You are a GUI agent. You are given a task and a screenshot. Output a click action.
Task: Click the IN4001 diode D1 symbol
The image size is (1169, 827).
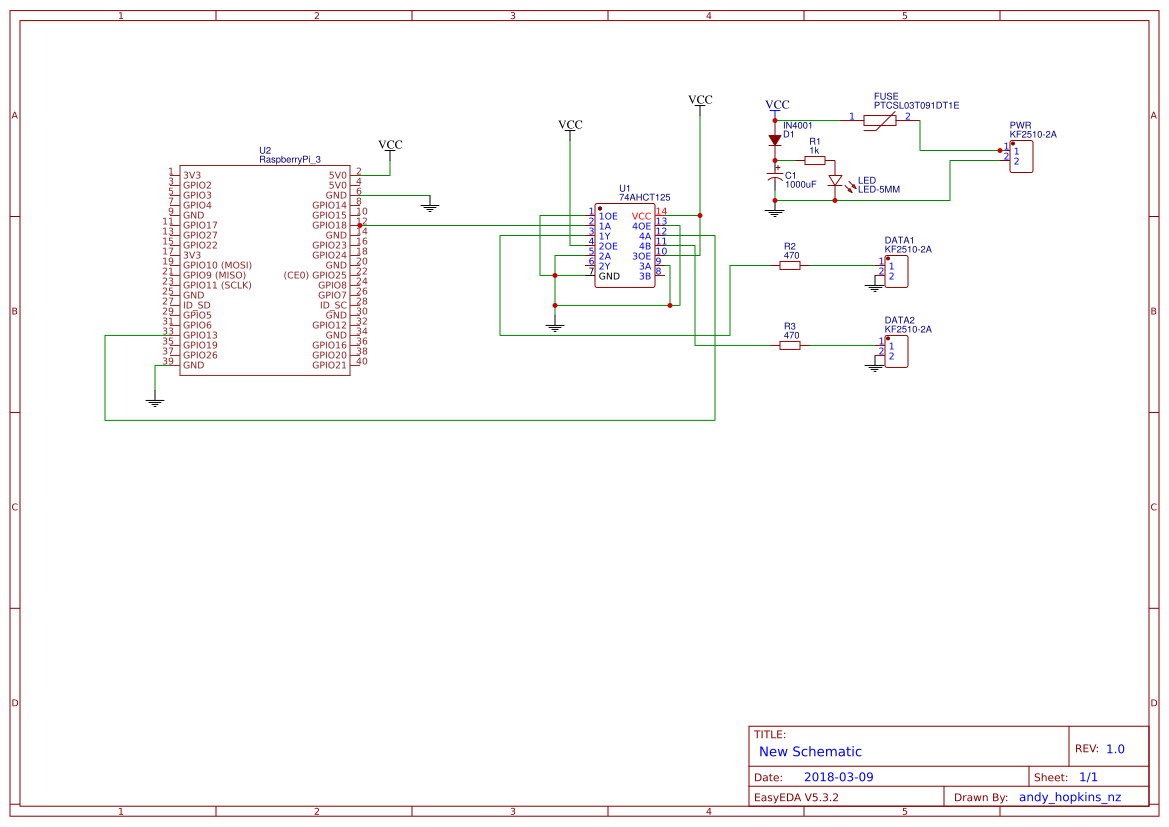(776, 140)
